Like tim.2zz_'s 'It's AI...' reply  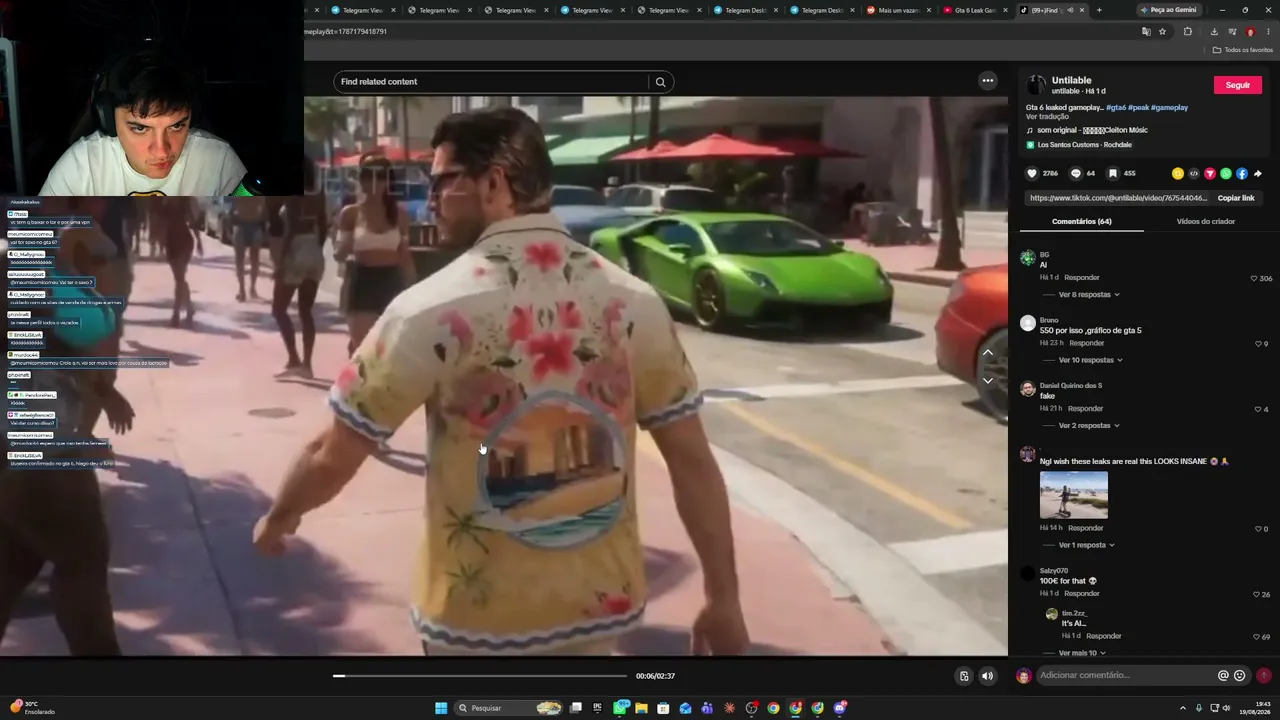1257,637
